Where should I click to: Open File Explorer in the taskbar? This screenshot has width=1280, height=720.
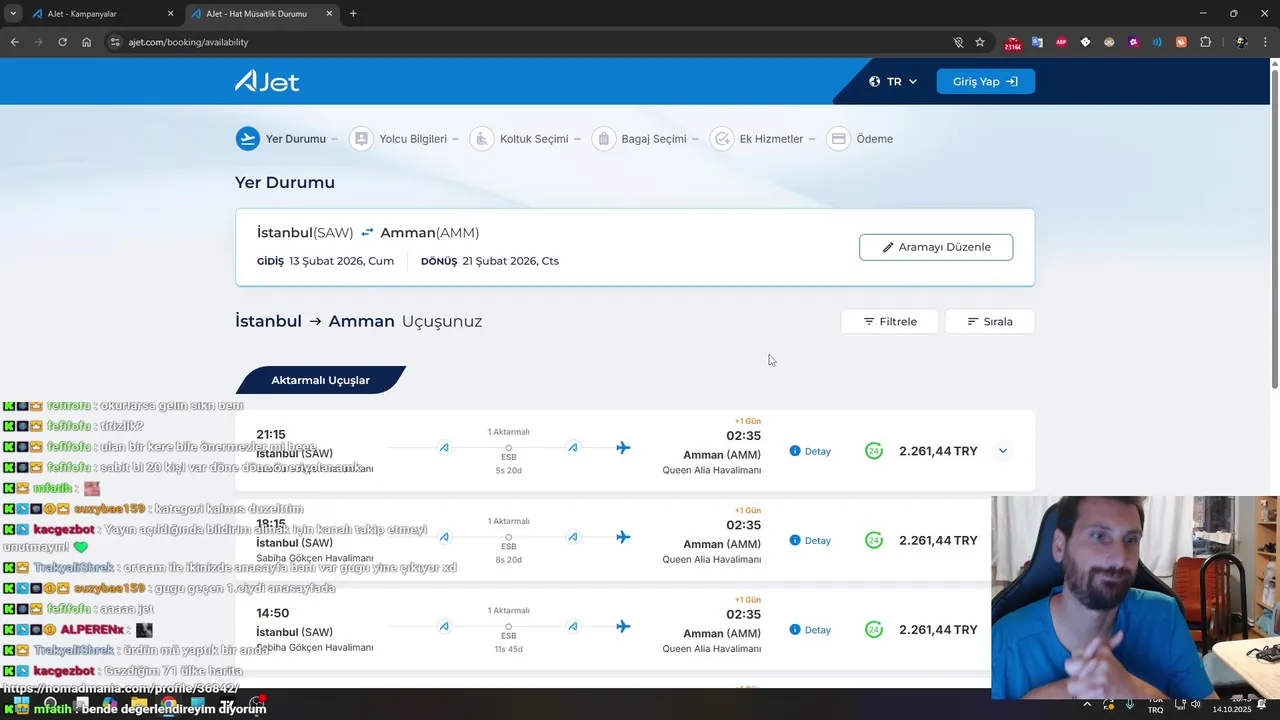pyautogui.click(x=139, y=705)
